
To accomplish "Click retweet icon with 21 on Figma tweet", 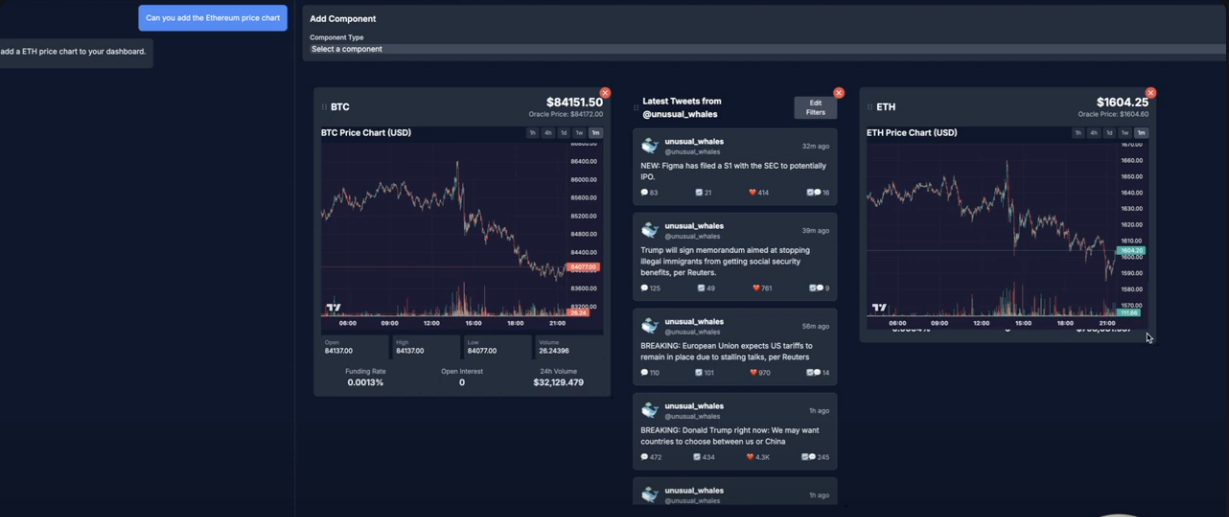I will [x=699, y=192].
